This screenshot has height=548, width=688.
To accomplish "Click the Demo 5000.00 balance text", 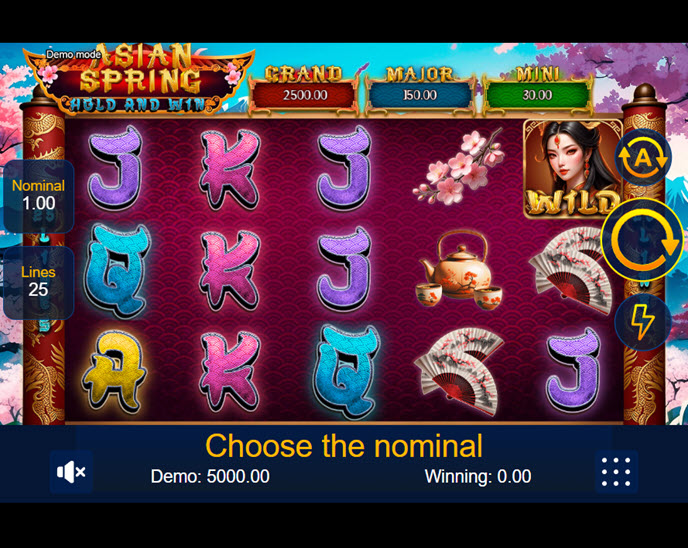I will point(210,476).
